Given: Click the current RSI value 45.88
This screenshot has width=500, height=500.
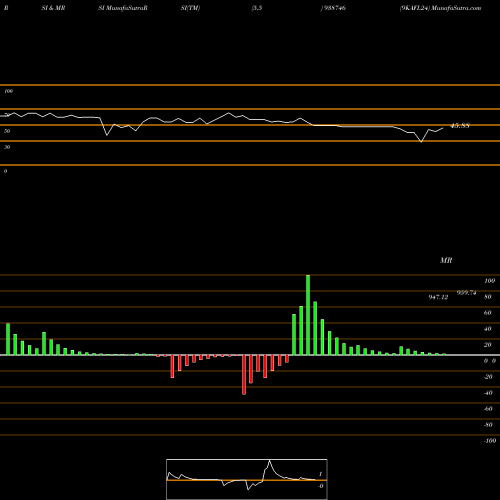Looking at the screenshot, I should [x=460, y=126].
